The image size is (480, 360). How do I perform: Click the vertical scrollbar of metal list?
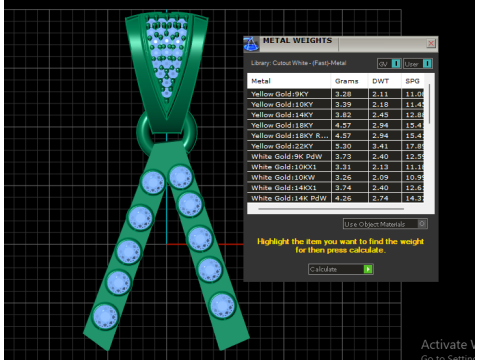429,104
